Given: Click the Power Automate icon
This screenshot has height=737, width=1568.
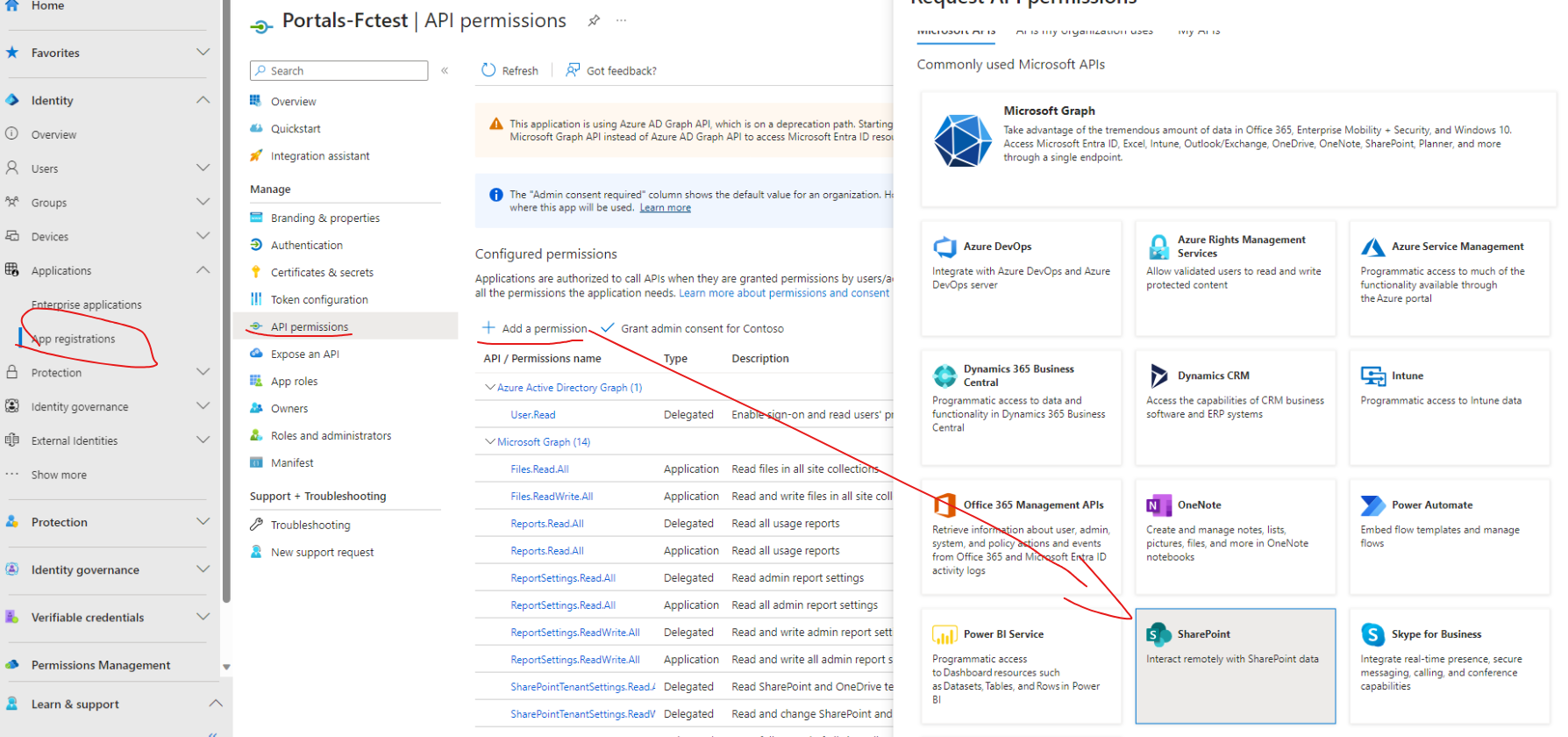Looking at the screenshot, I should click(1372, 505).
